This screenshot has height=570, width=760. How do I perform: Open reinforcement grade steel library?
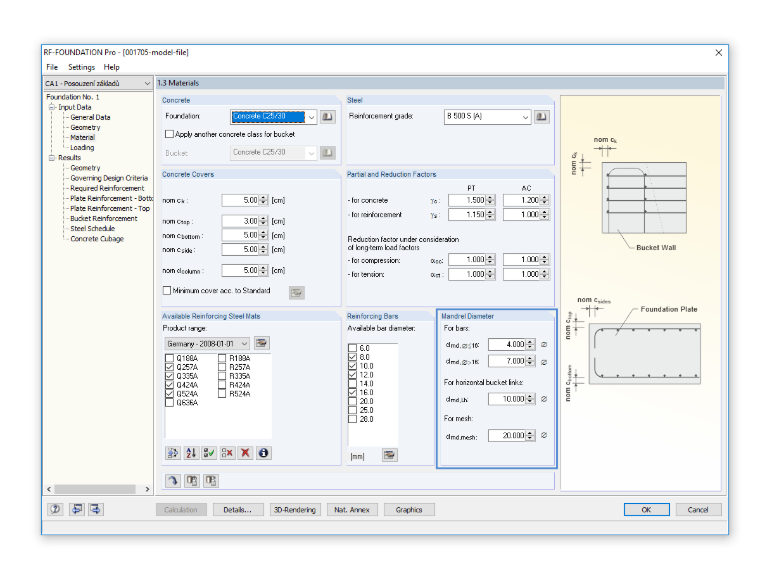click(541, 117)
